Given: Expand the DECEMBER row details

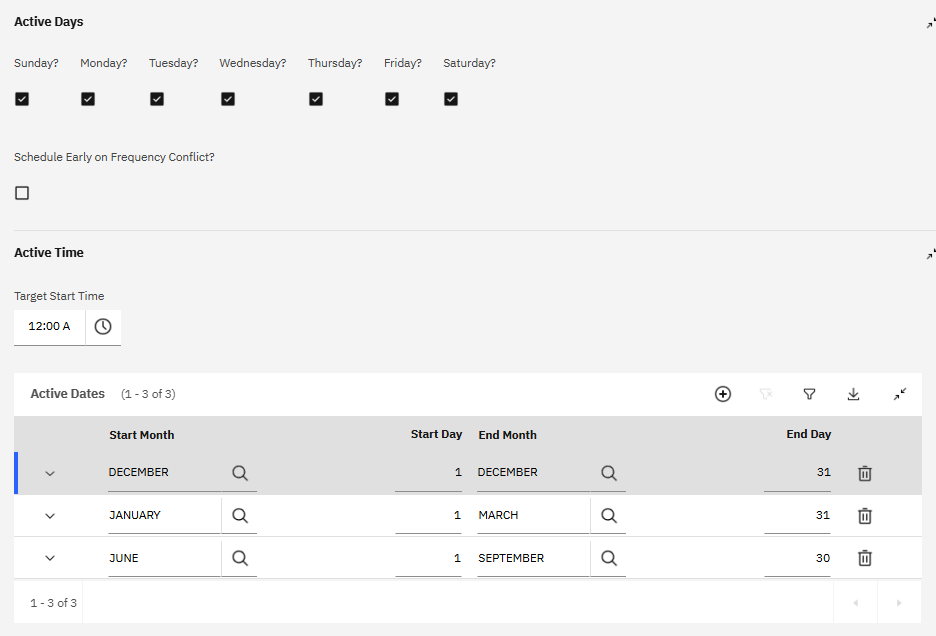Looking at the screenshot, I should coord(50,473).
